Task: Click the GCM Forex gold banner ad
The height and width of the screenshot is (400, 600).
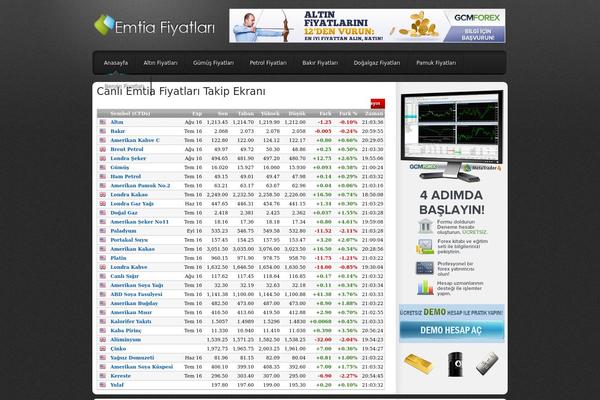Action: (367, 26)
